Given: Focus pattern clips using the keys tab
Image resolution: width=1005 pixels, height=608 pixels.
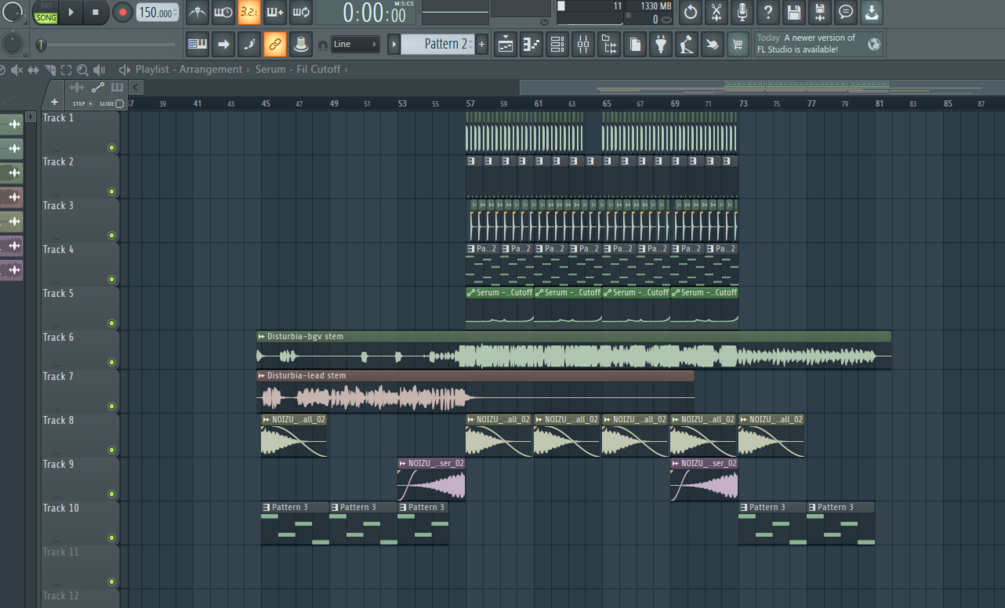Looking at the screenshot, I should click(x=117, y=87).
